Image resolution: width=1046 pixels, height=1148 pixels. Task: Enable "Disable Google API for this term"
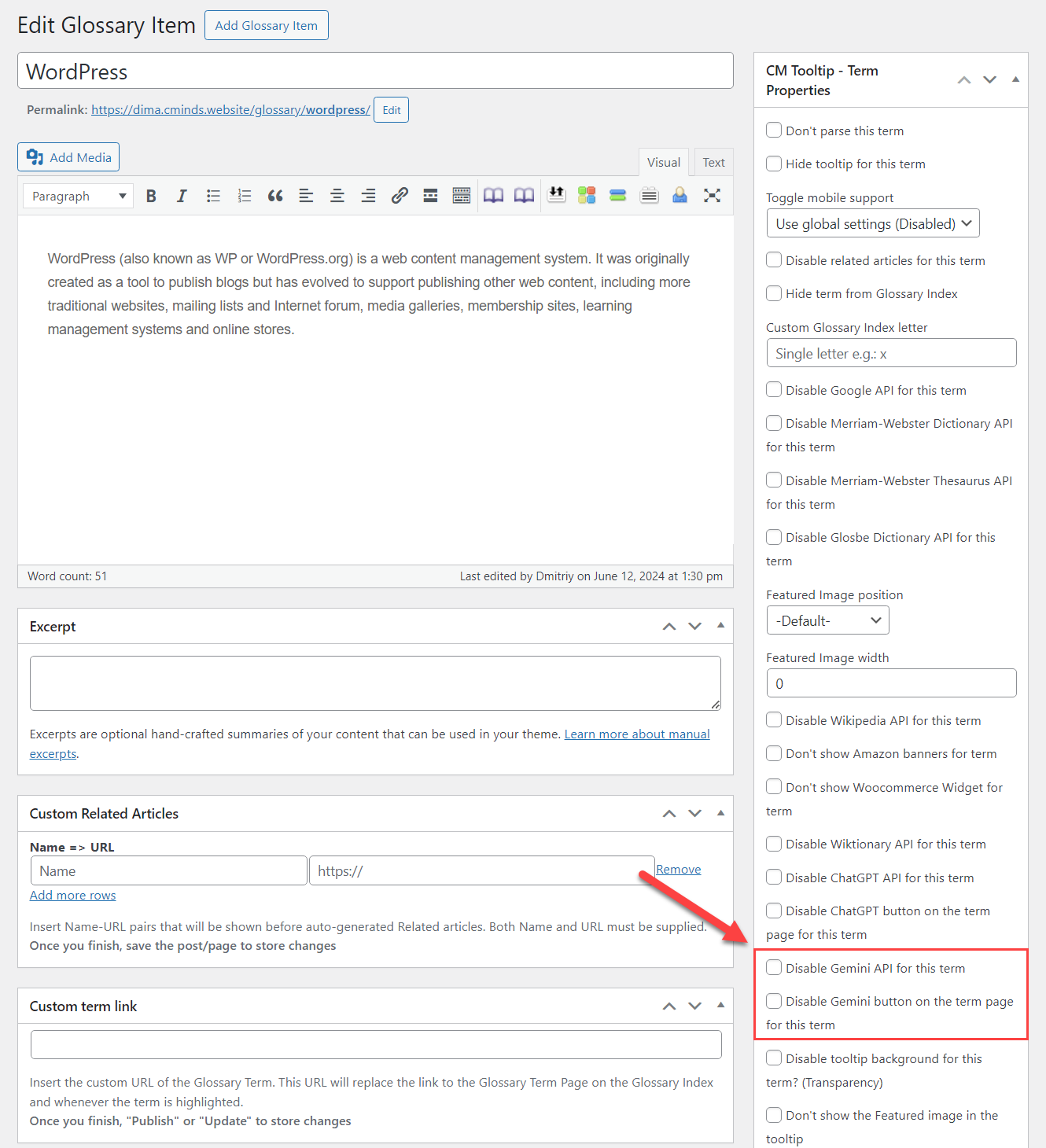tap(774, 389)
